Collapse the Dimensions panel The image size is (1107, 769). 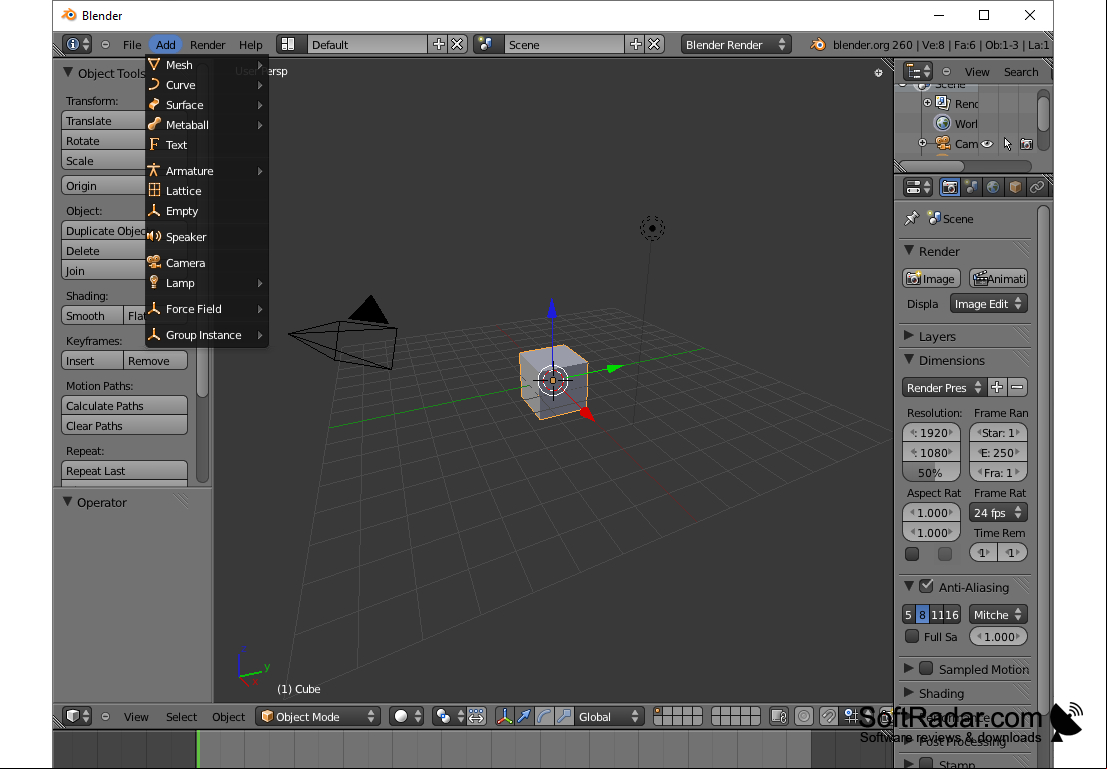pyautogui.click(x=909, y=360)
